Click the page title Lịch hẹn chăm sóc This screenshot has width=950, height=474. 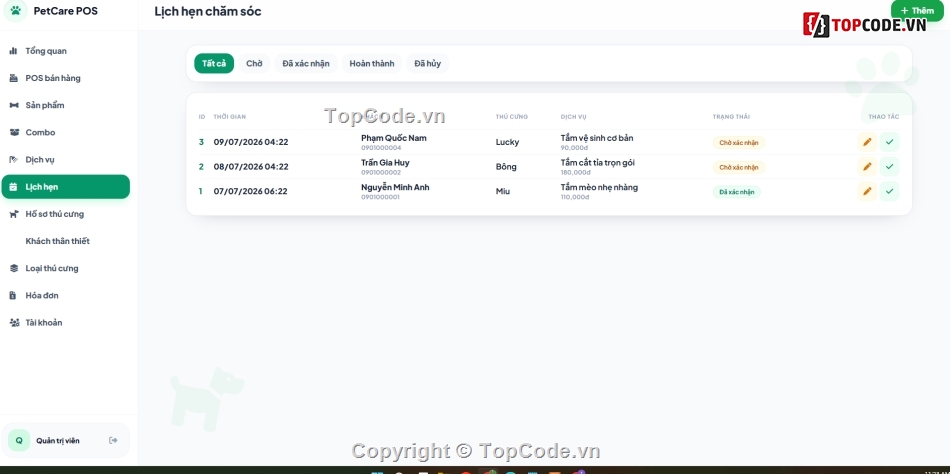click(x=208, y=11)
